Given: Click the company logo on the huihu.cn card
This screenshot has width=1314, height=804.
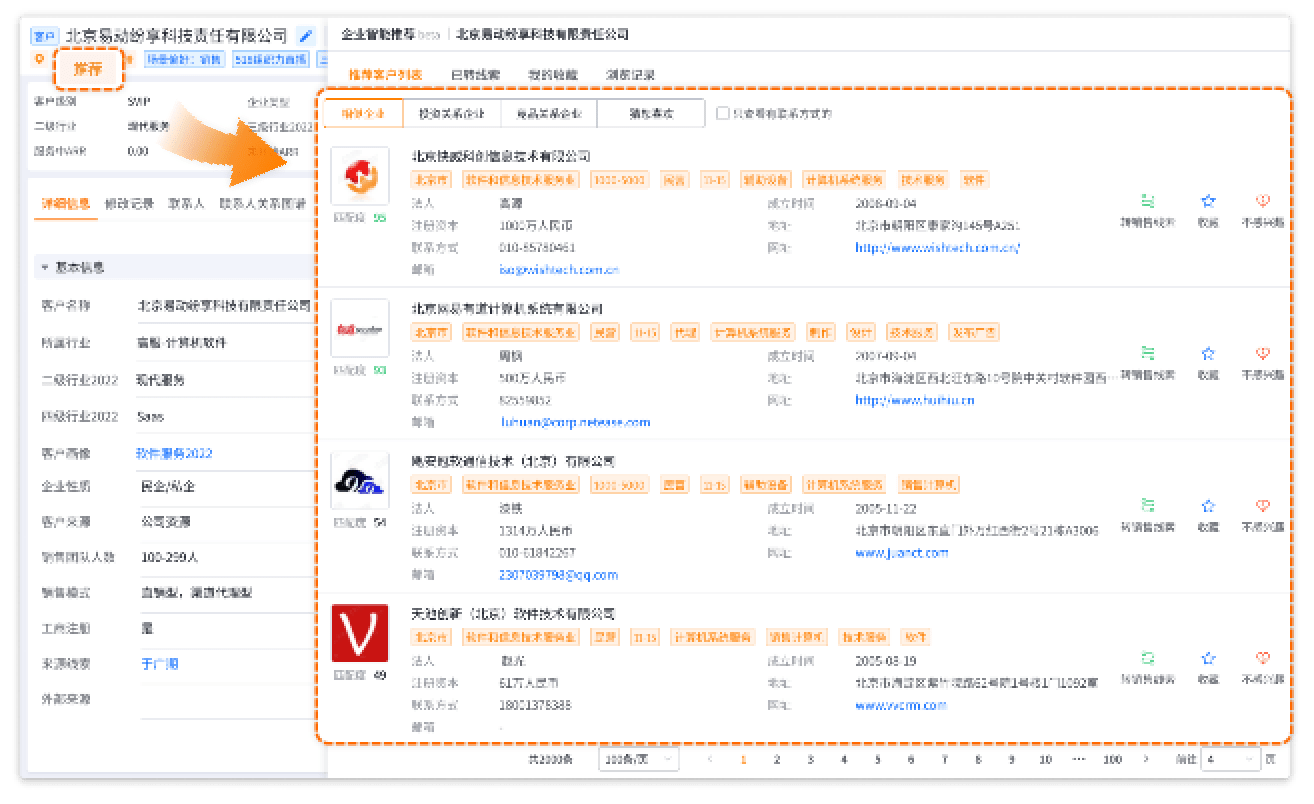Looking at the screenshot, I should pos(360,329).
